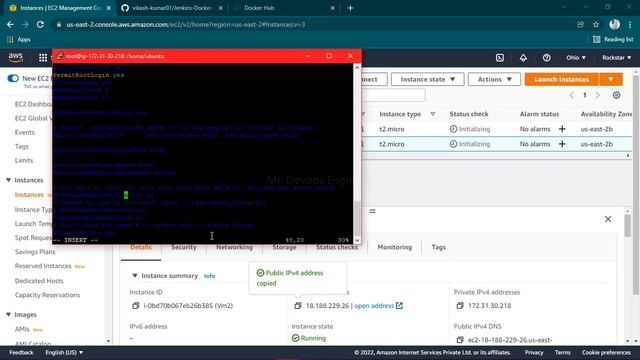Add alarm for second t2.micro instance row
The width and height of the screenshot is (640, 360).
[x=562, y=144]
